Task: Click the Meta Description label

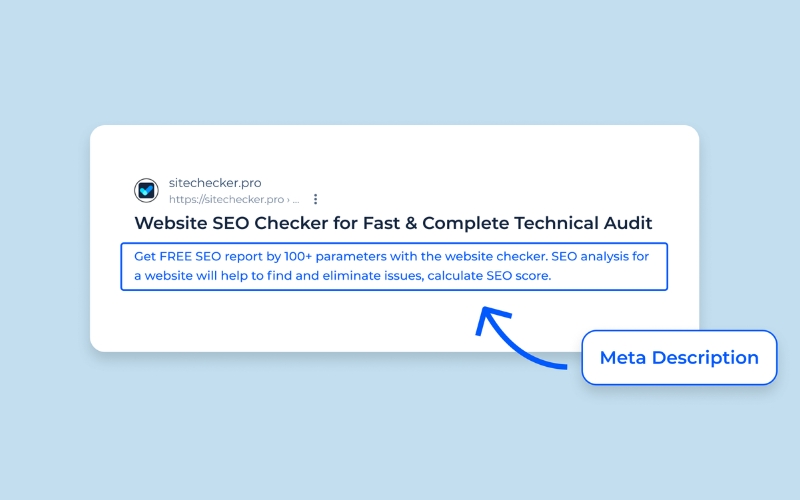Action: coord(679,357)
